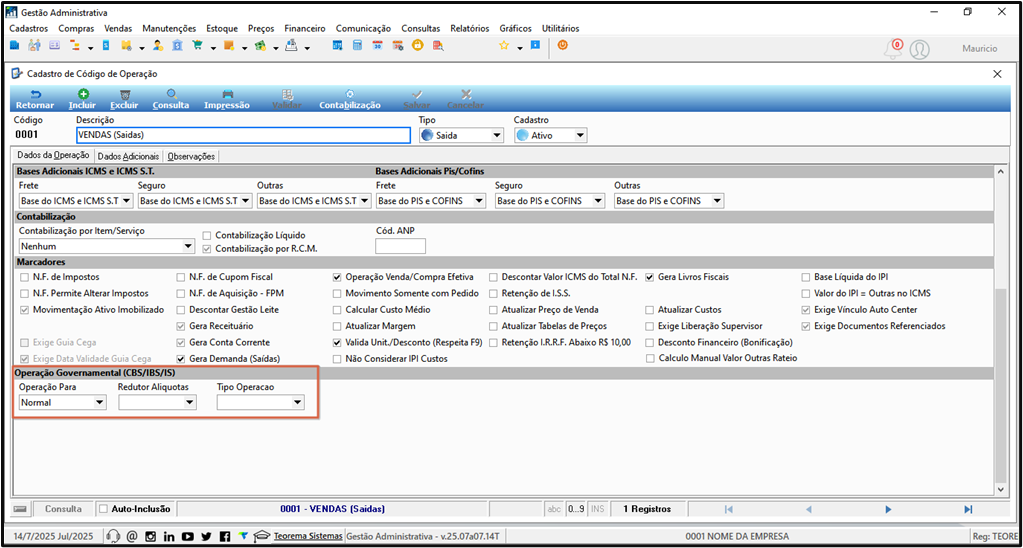Screen dimensions: 1023x548
Task: Open Financeiro menu
Action: coord(305,28)
